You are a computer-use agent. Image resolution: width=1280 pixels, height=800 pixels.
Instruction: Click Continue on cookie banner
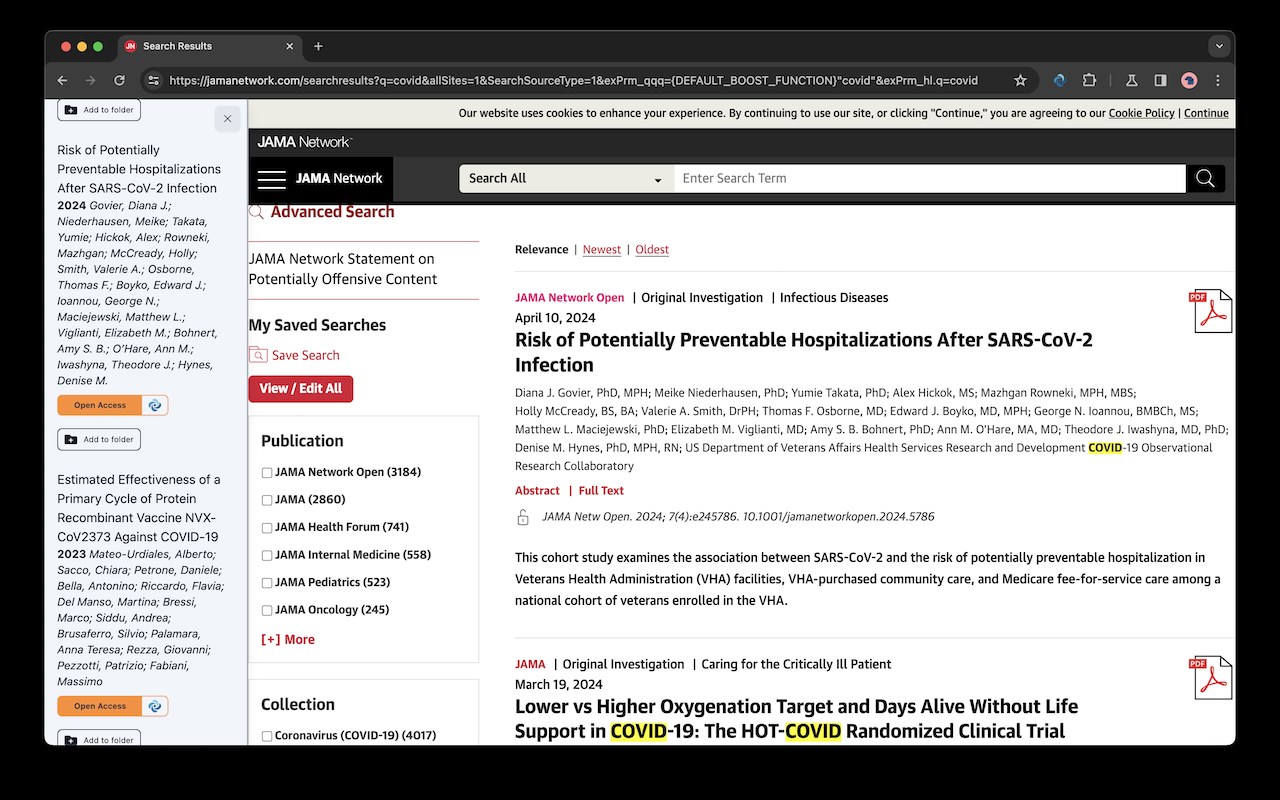(x=1206, y=113)
